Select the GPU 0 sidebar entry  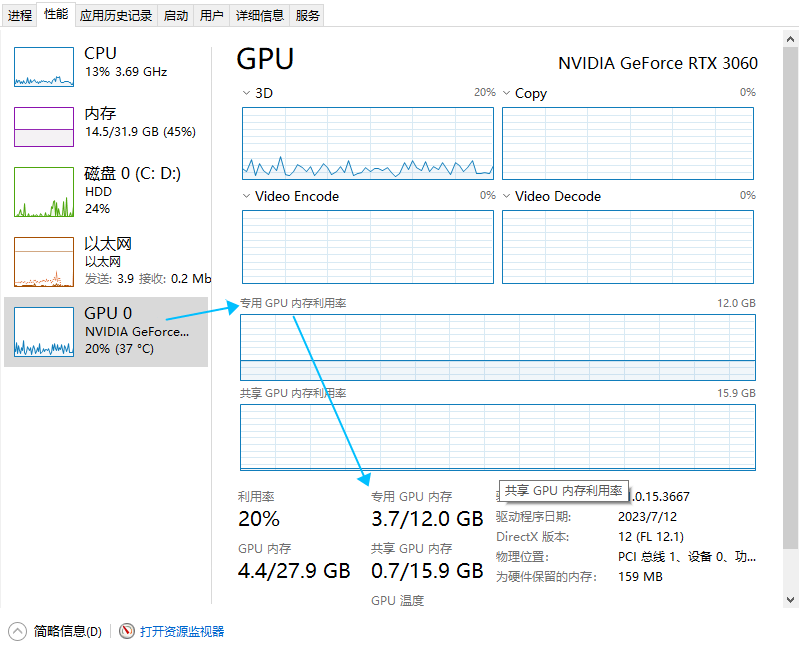click(x=106, y=332)
